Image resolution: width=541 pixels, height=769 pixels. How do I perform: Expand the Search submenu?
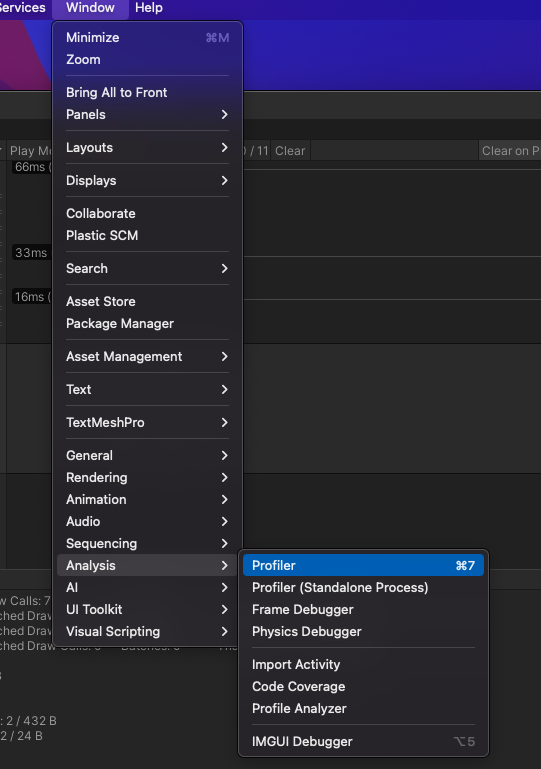(x=147, y=268)
